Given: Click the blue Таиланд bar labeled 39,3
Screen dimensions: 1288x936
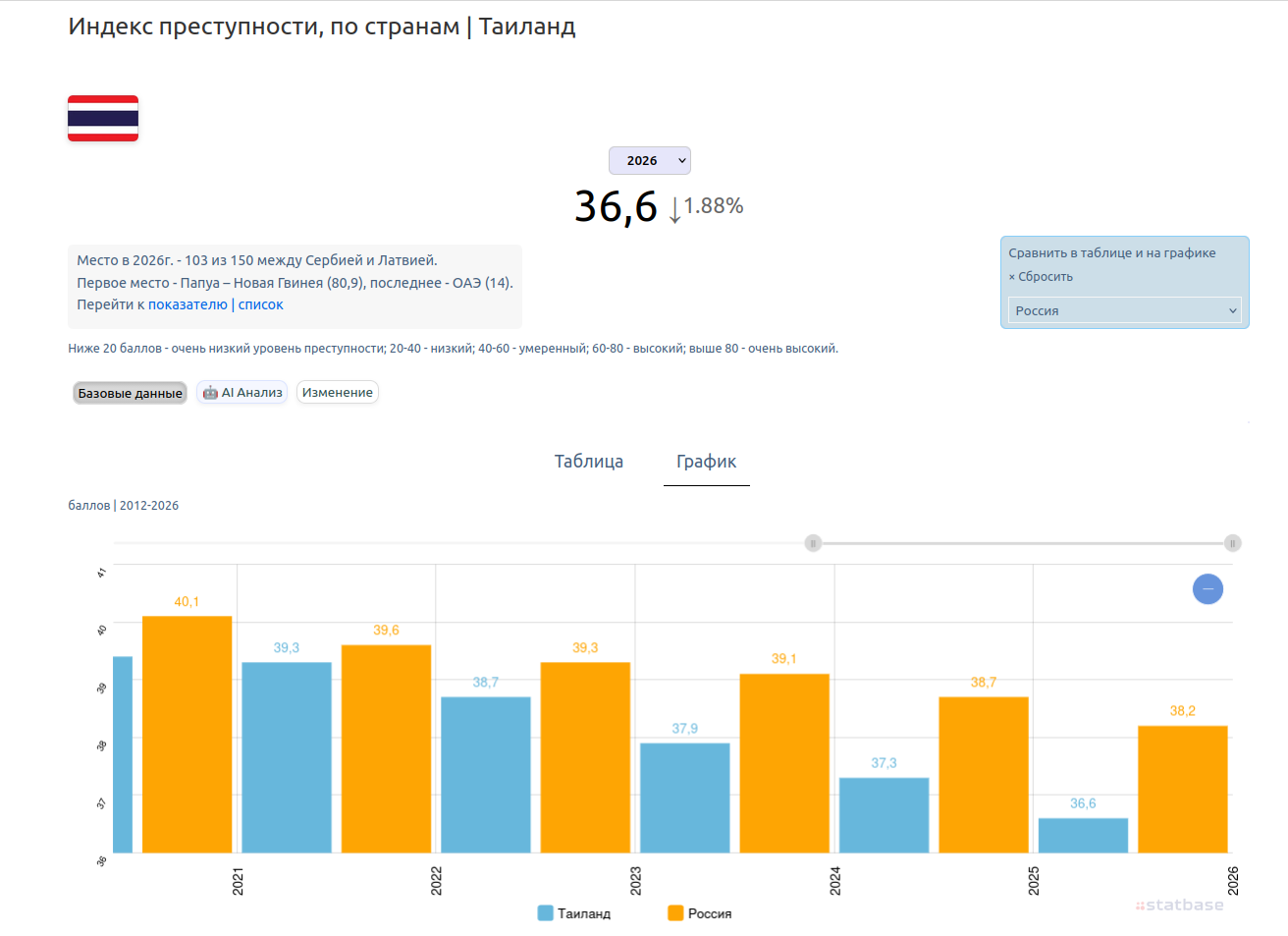Looking at the screenshot, I should 287,757.
